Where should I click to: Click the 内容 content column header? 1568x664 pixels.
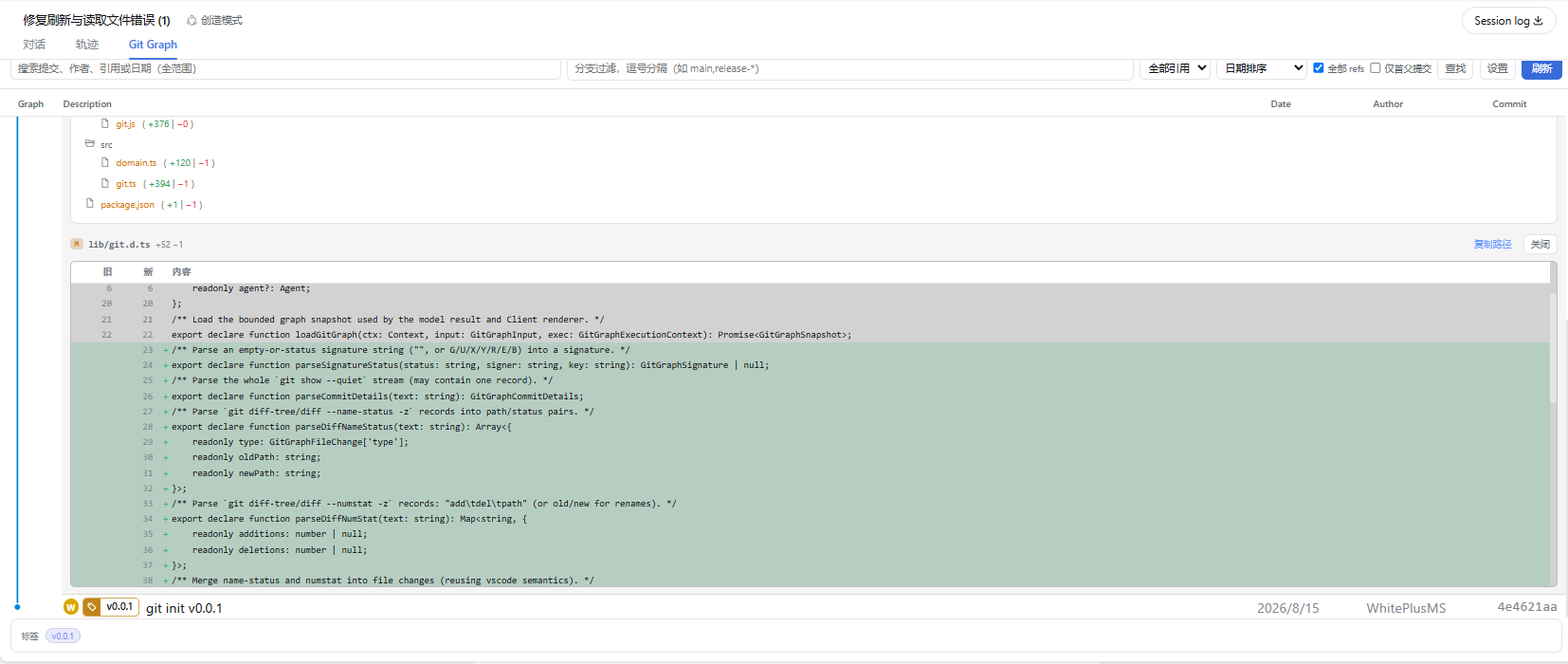pyautogui.click(x=181, y=272)
